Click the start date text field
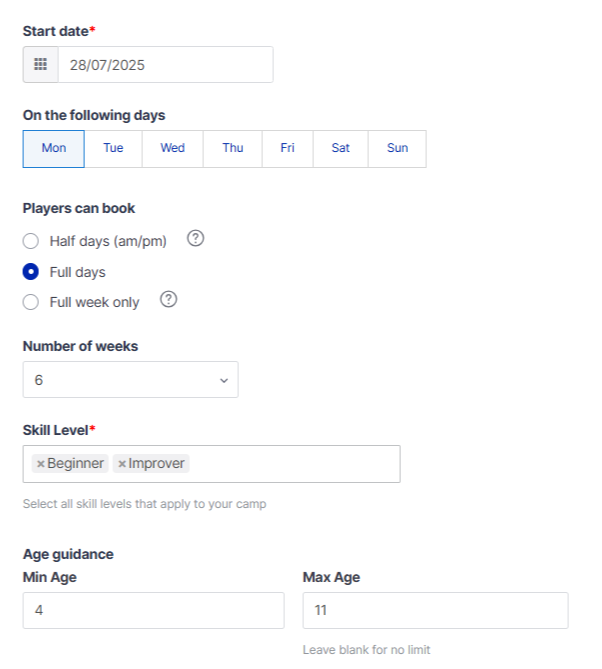 (166, 64)
